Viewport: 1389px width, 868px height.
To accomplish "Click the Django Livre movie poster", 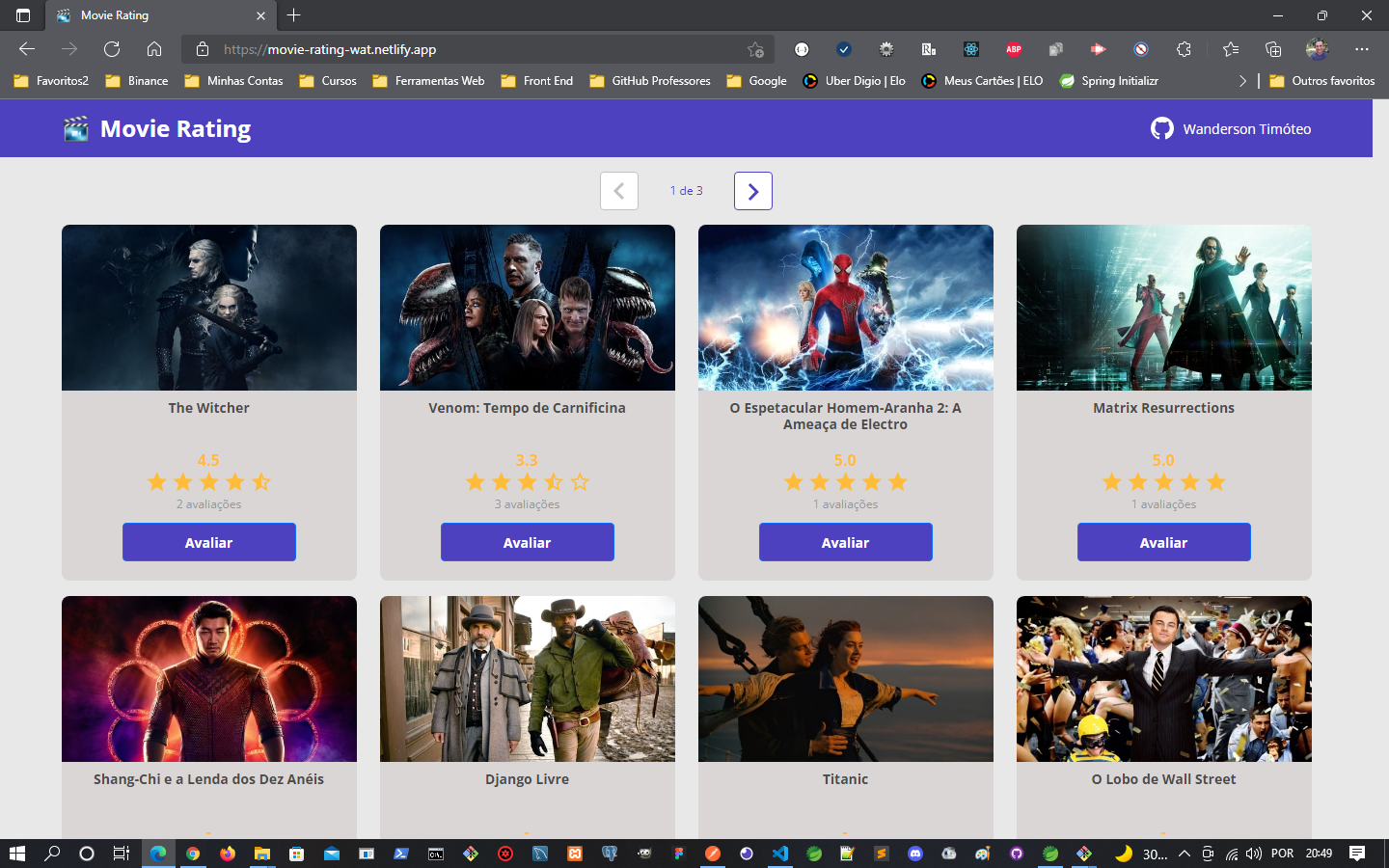I will tap(528, 679).
